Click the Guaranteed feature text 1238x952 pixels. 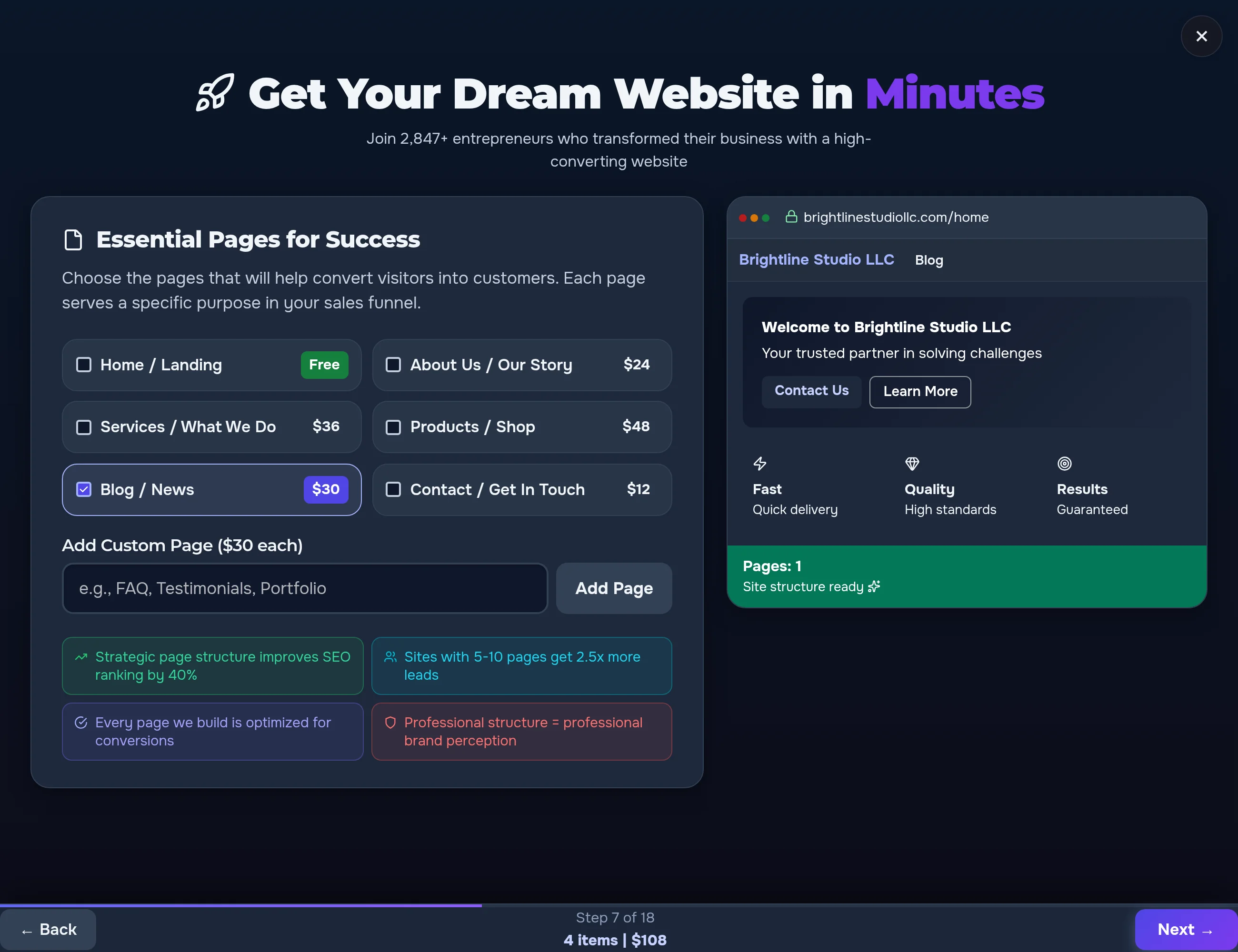1092,509
